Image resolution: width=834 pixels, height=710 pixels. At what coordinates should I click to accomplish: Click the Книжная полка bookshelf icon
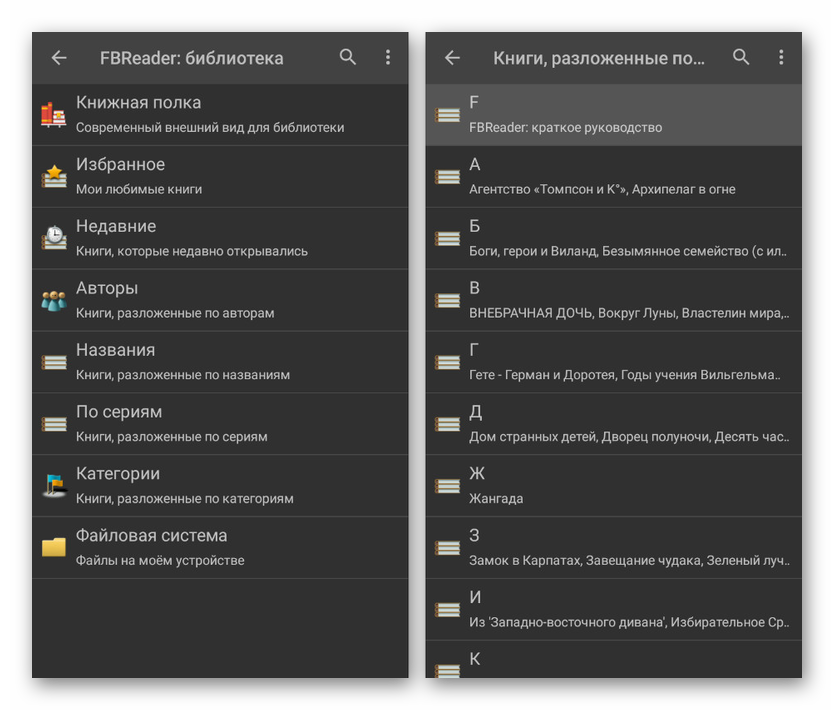tap(54, 115)
